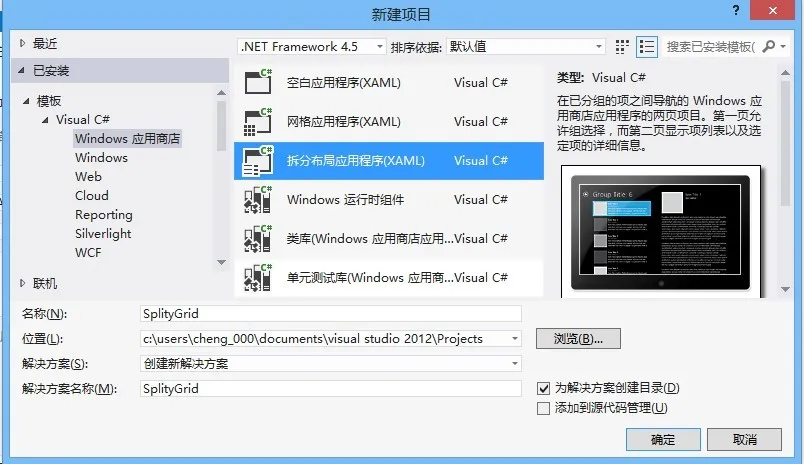This screenshot has height=464, width=804.
Task: Enable 添加到源代码管理 checkbox
Action: pos(543,408)
